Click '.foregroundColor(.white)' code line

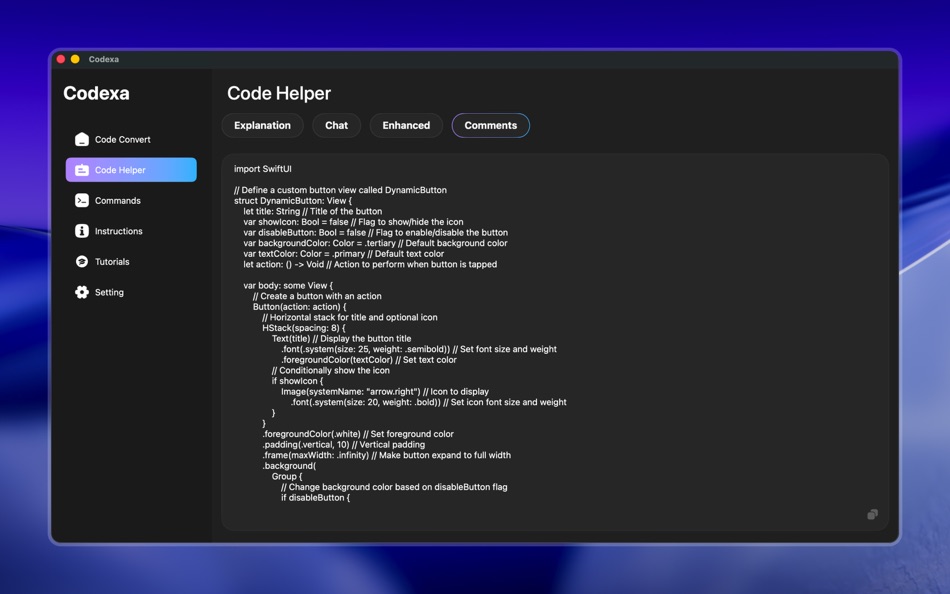tap(357, 434)
